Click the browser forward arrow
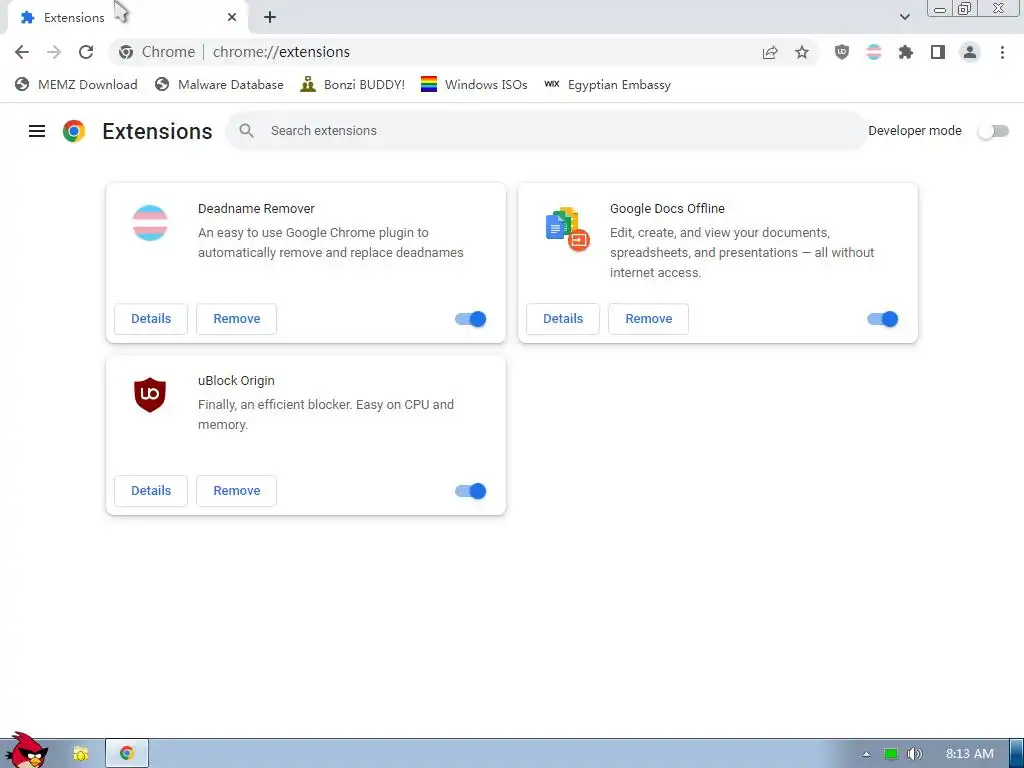1024x768 pixels. [54, 52]
